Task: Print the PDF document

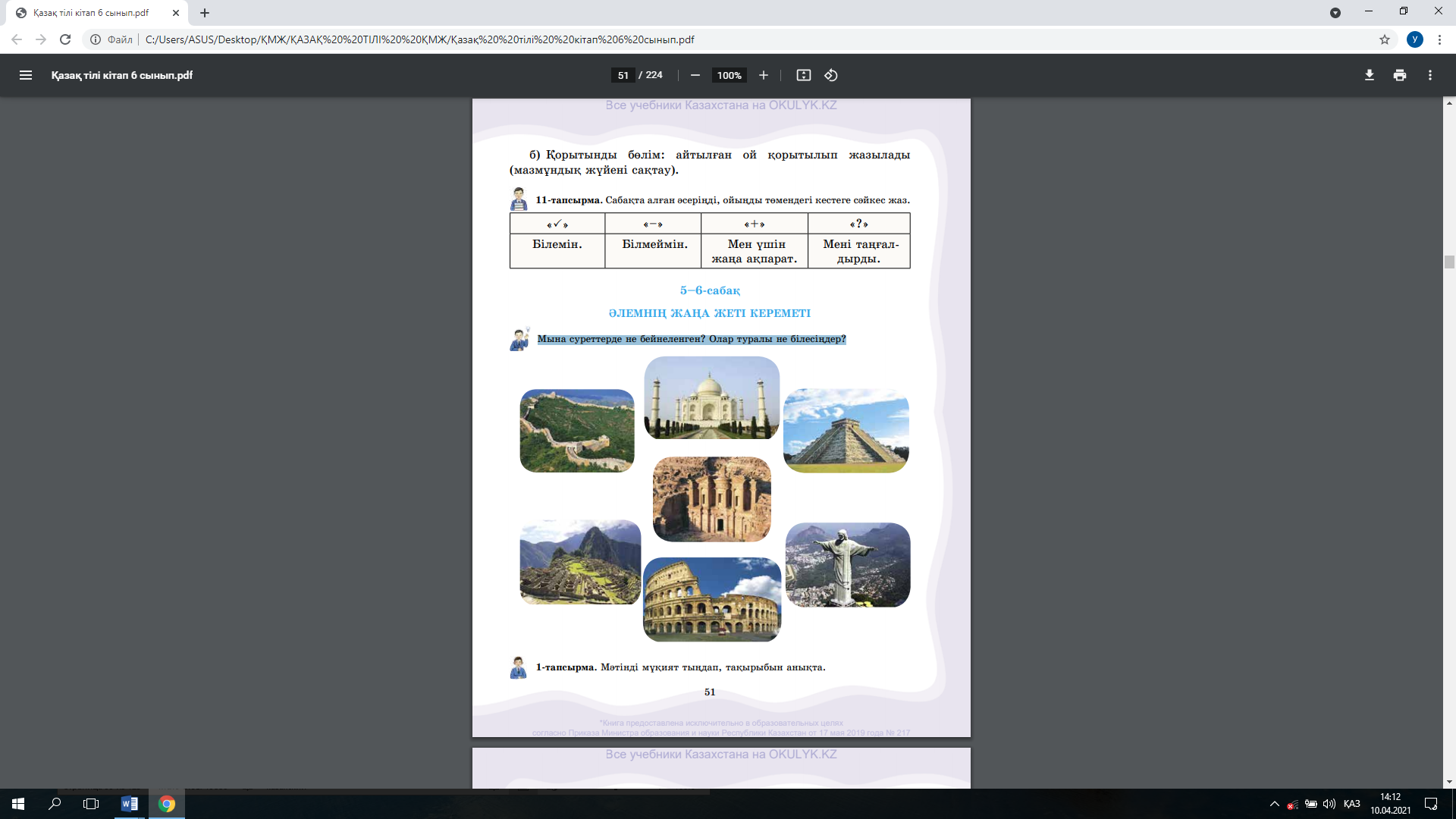Action: tap(1400, 75)
